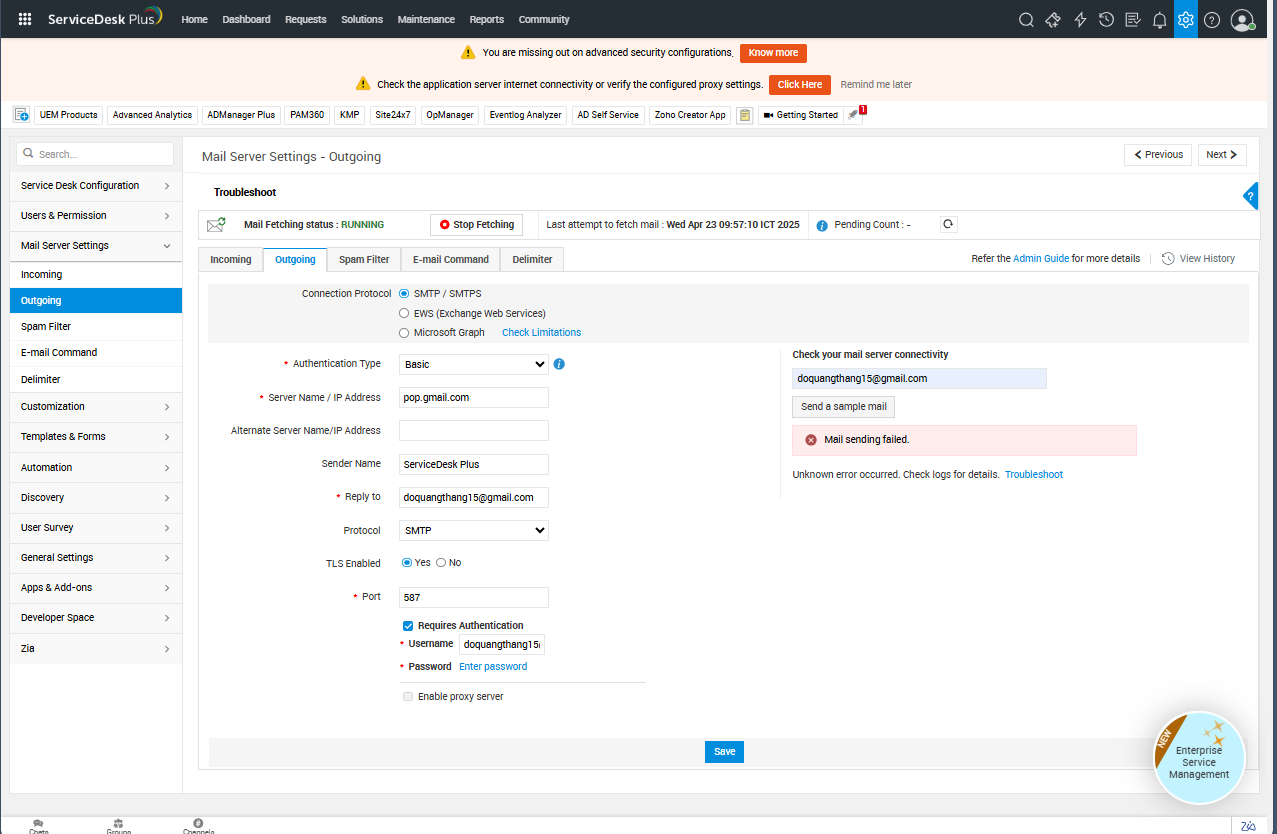Viewport: 1277px width, 834px height.
Task: Select SMTP / SMTPS connection protocol
Action: (404, 294)
